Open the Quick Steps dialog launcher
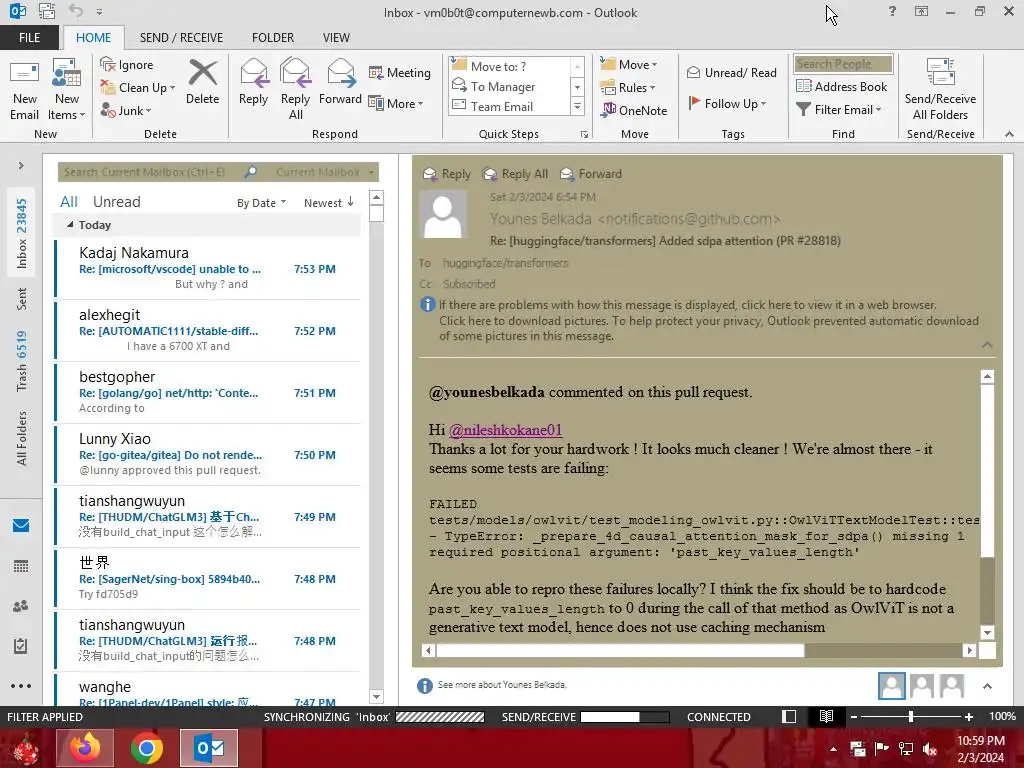 click(x=584, y=135)
